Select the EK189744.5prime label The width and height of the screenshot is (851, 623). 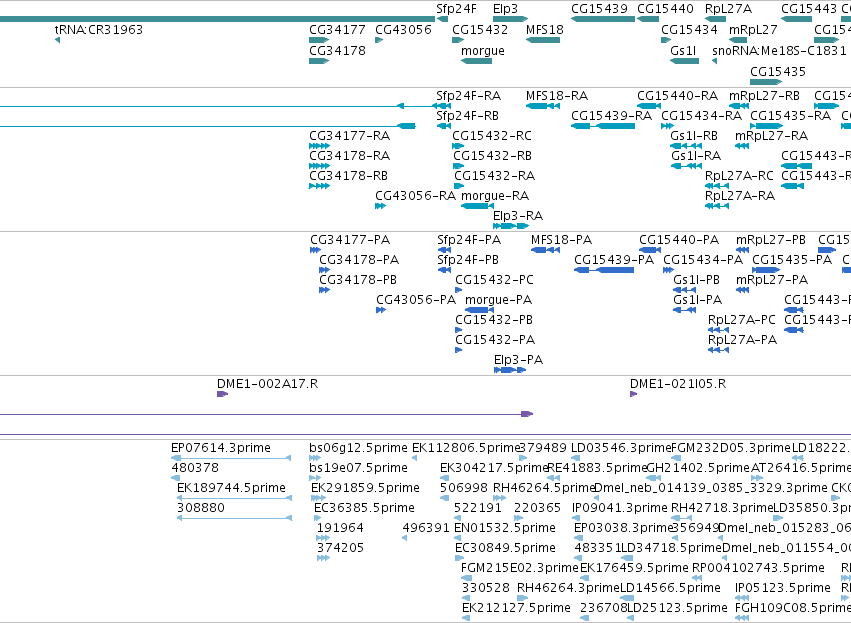[231, 488]
